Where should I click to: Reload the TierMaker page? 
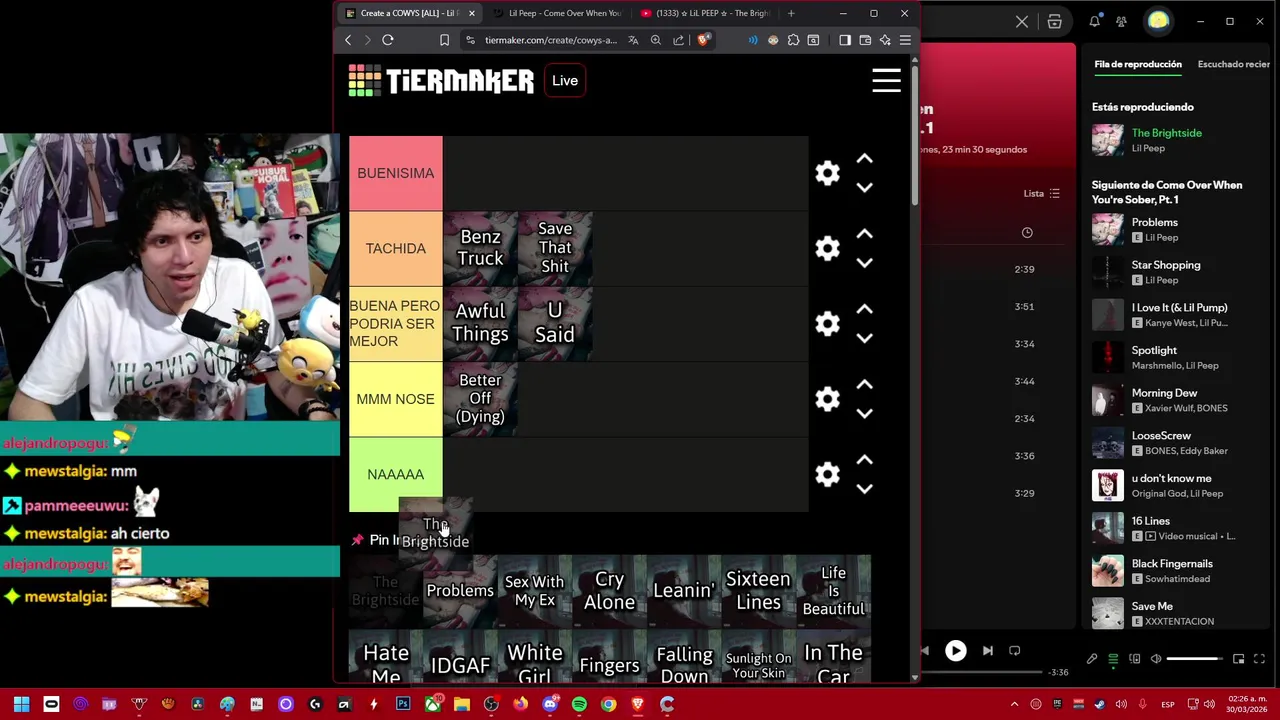pyautogui.click(x=388, y=40)
